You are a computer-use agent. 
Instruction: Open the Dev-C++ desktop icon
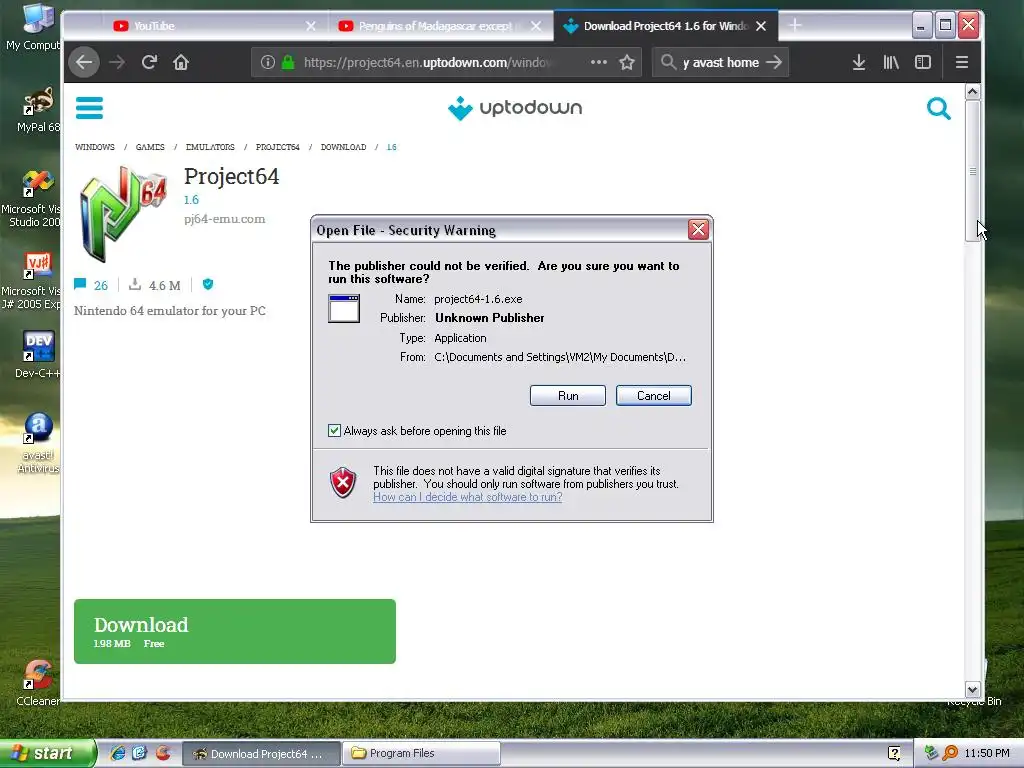pos(37,354)
